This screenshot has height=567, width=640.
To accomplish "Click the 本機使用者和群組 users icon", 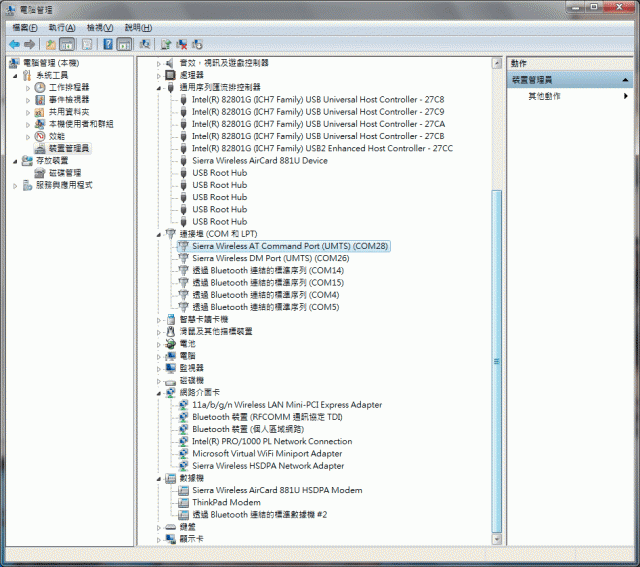I will (40, 124).
